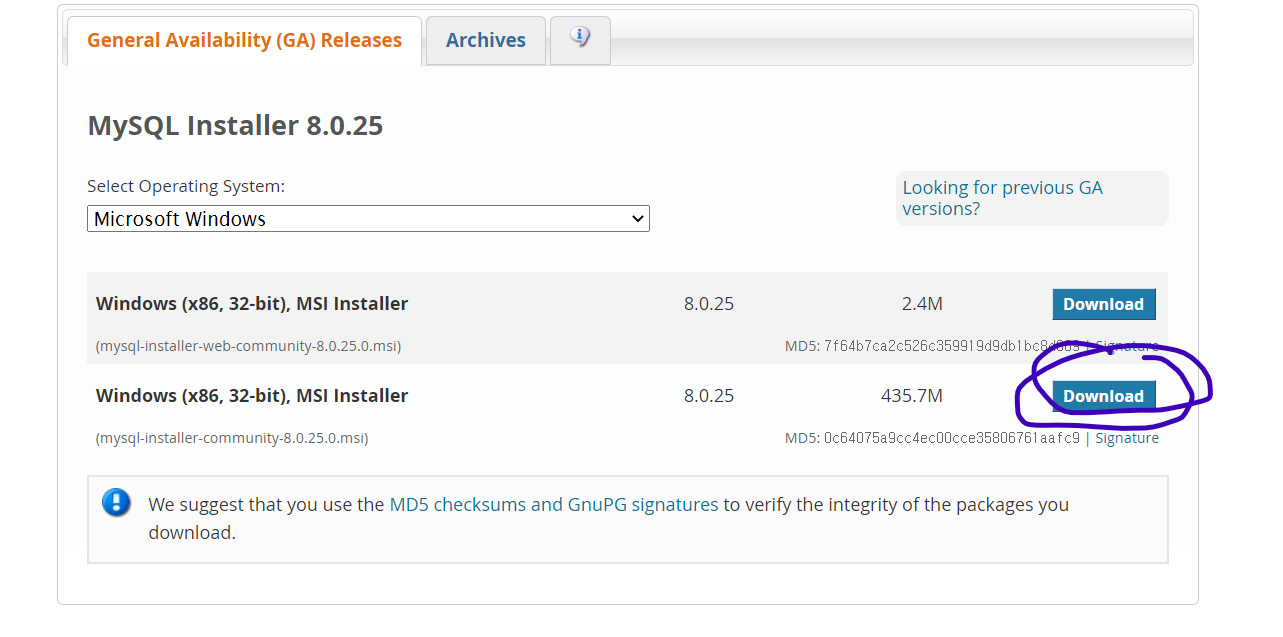Download the 2.4M web community installer
1283x637 pixels.
coord(1103,304)
